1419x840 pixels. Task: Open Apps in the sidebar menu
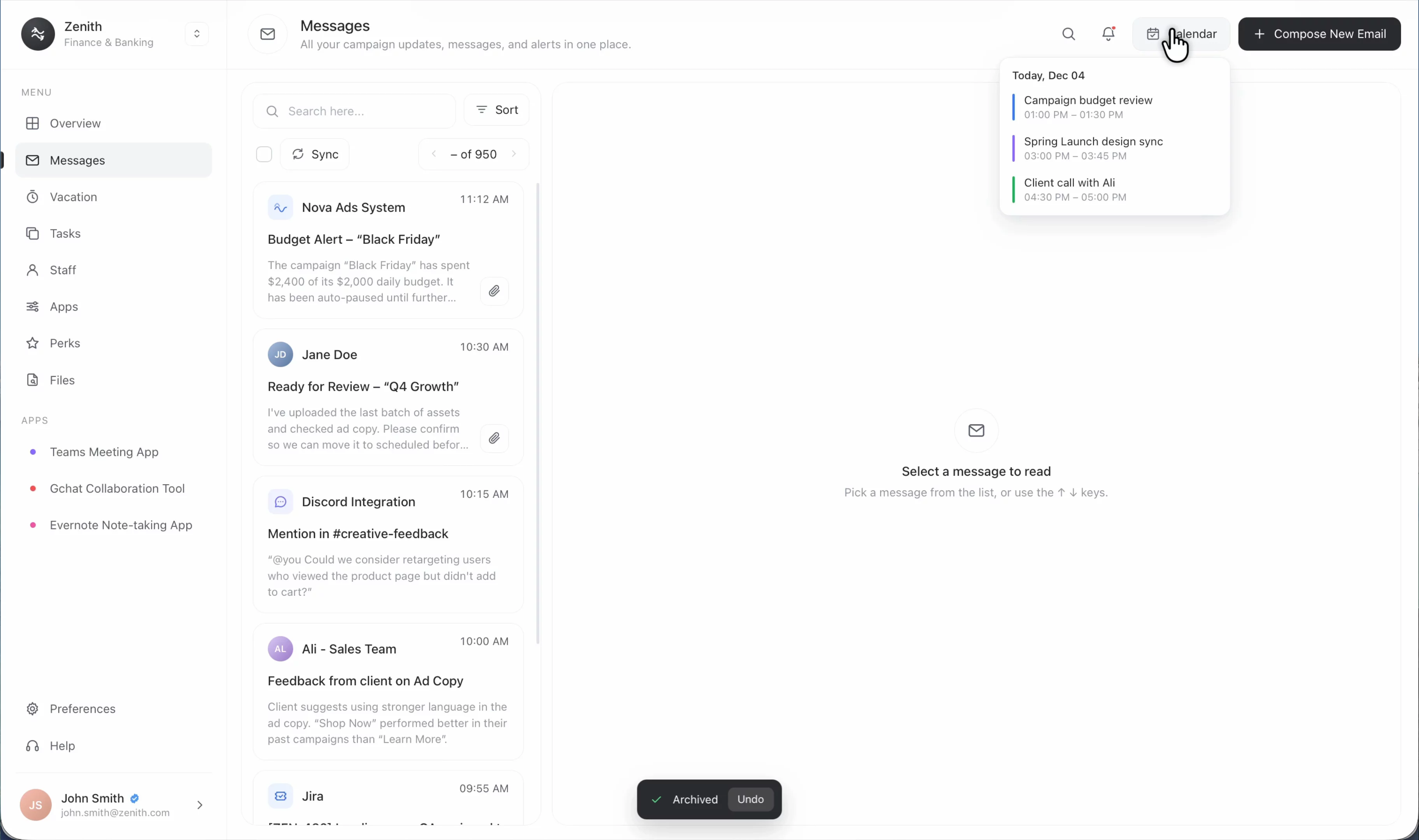[113, 307]
